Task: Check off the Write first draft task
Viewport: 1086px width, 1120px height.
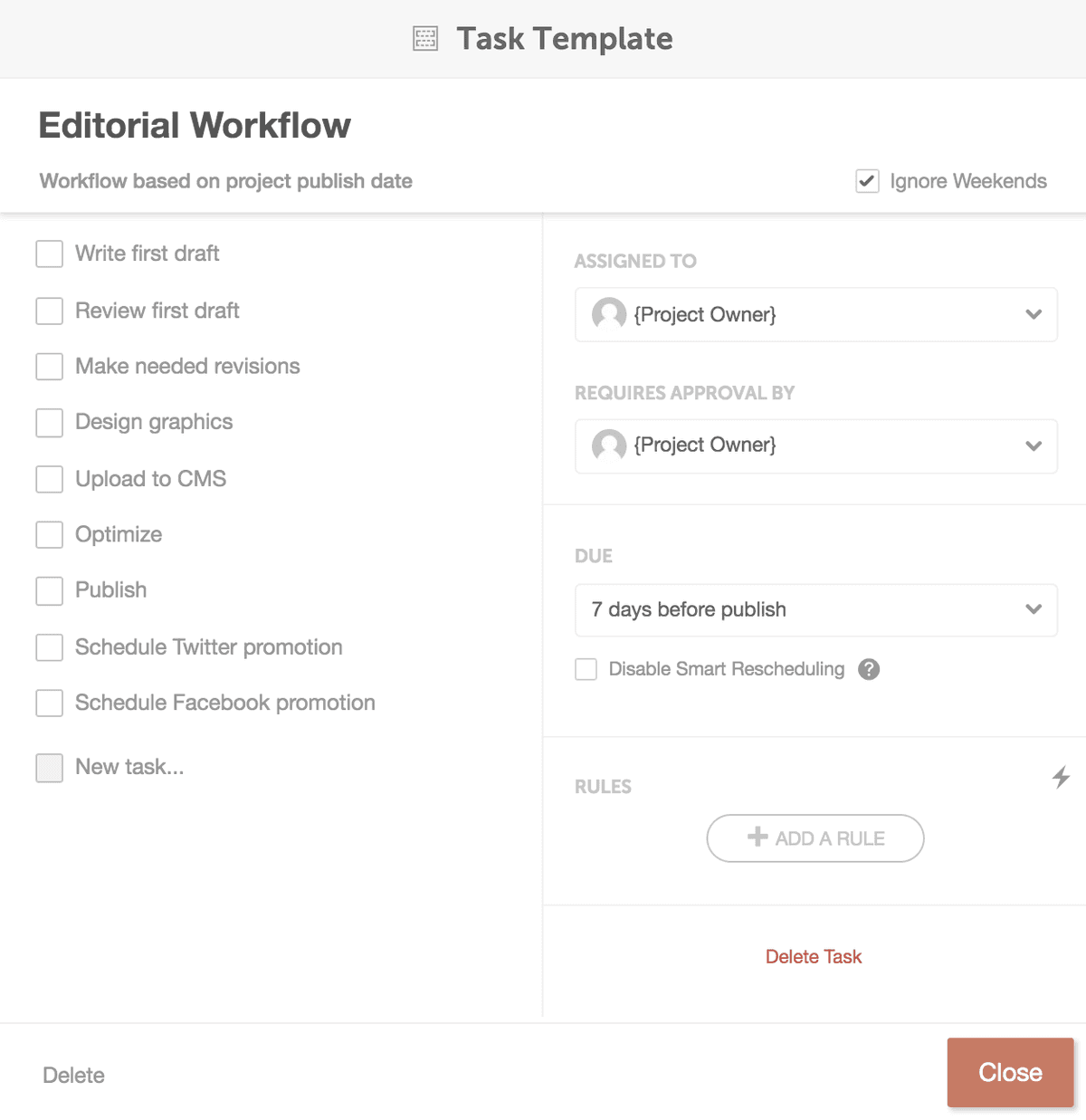Action: 49,254
